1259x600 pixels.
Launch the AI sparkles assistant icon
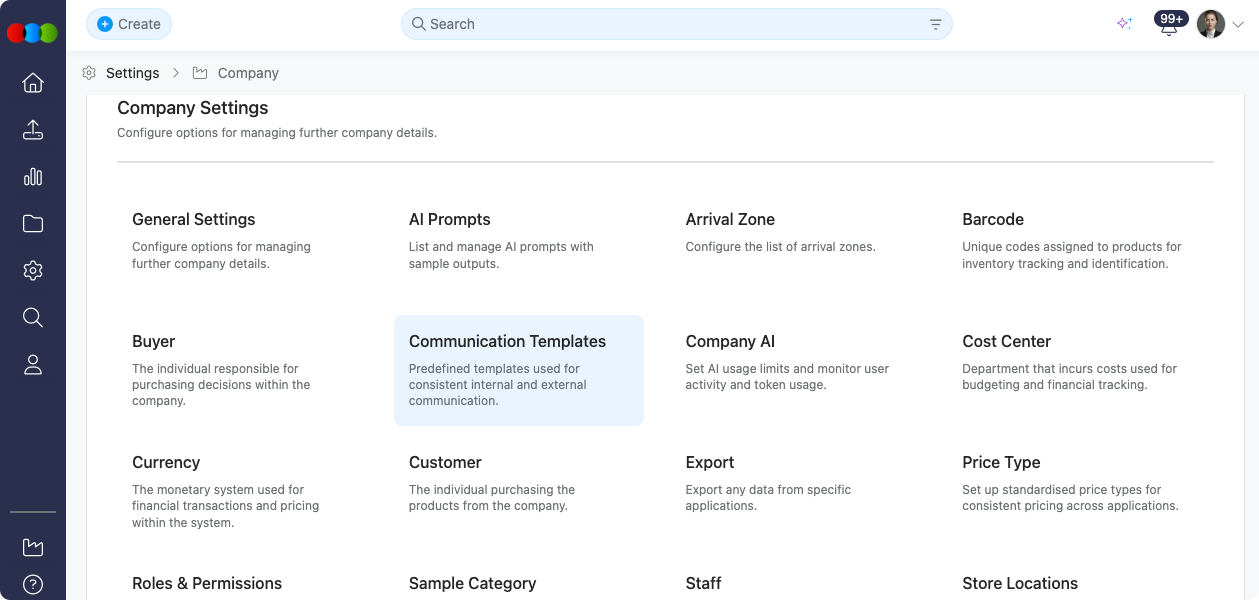pos(1124,23)
